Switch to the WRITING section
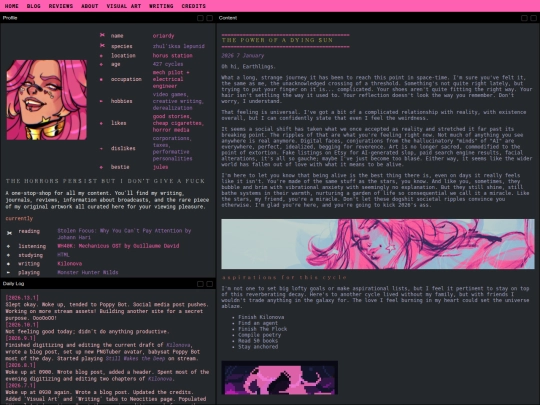This screenshot has width=540, height=405. [161, 6]
